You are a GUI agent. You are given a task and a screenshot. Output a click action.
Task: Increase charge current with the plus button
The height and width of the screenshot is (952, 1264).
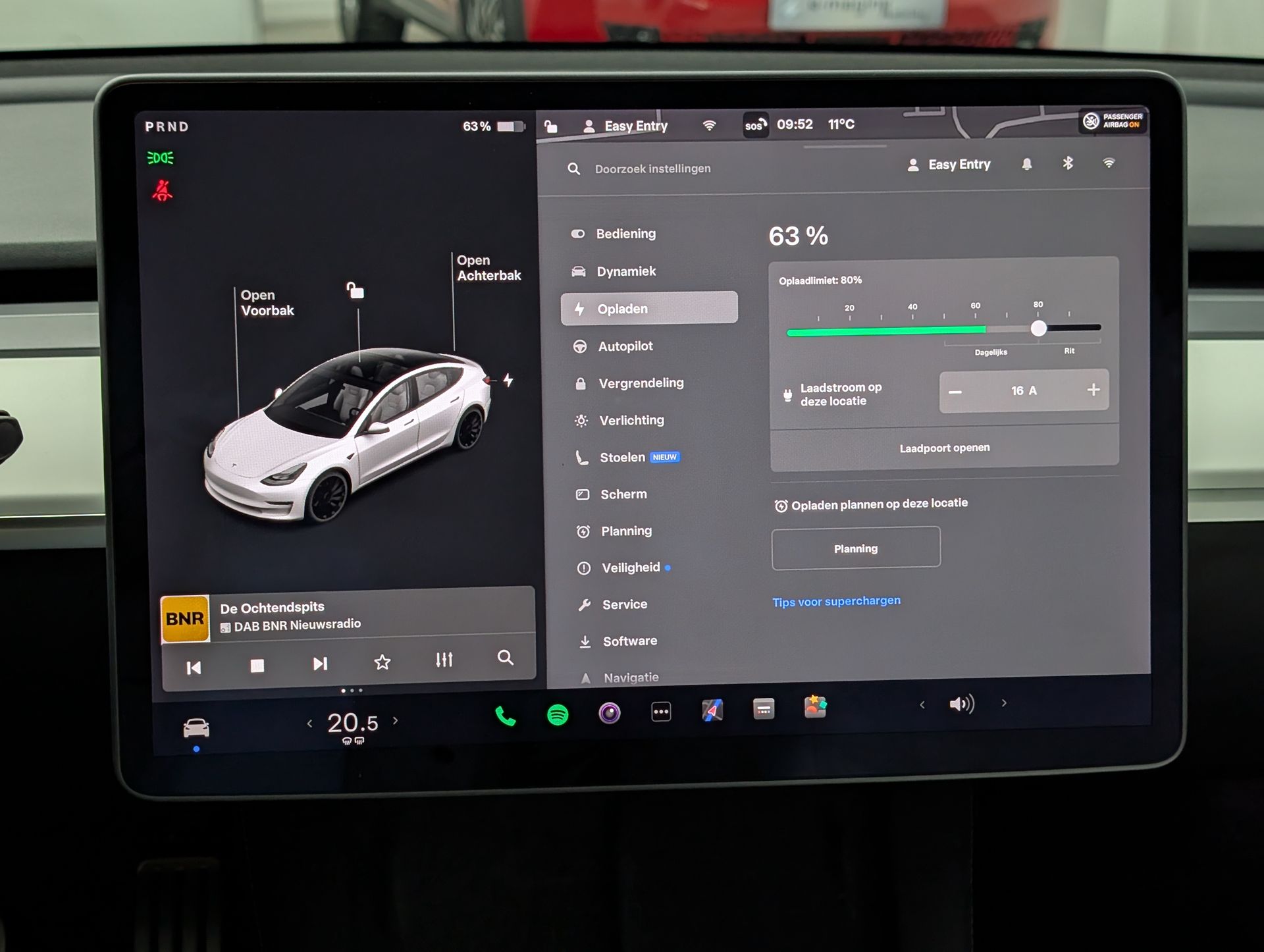(1093, 390)
